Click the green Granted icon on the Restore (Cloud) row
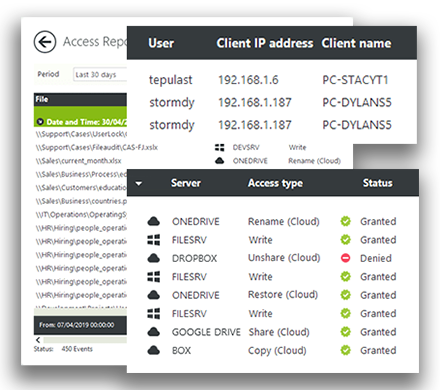Screen dimensions: 440x390 tap(346, 295)
